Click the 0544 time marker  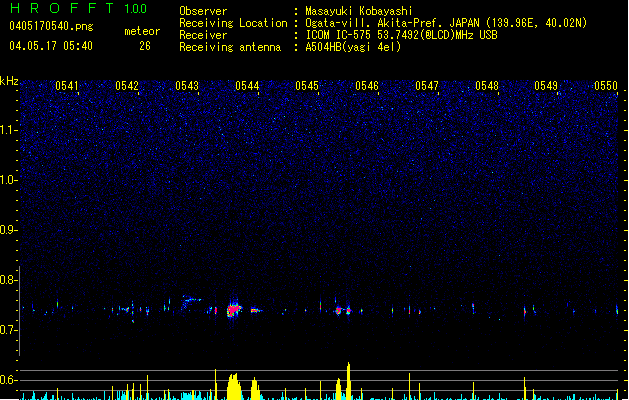click(x=247, y=86)
